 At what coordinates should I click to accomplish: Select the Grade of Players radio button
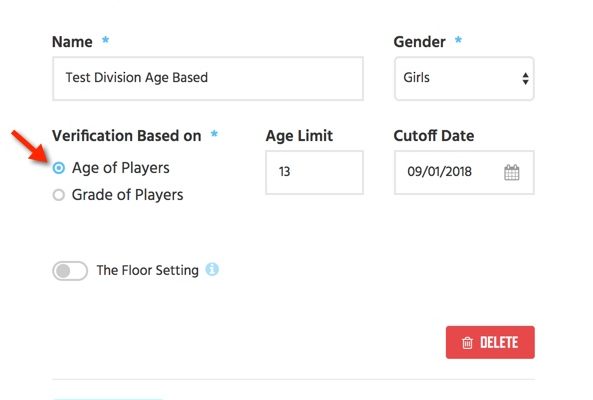coord(59,195)
